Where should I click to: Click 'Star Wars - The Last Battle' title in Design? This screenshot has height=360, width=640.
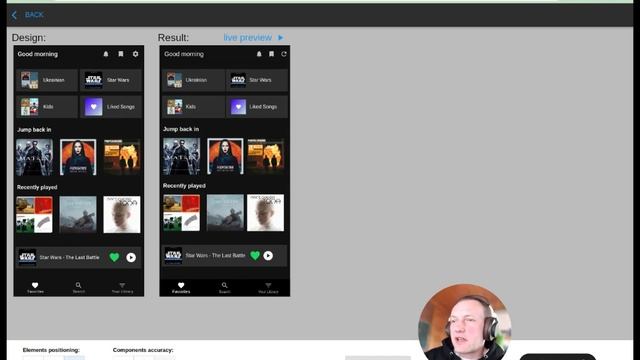coord(69,258)
